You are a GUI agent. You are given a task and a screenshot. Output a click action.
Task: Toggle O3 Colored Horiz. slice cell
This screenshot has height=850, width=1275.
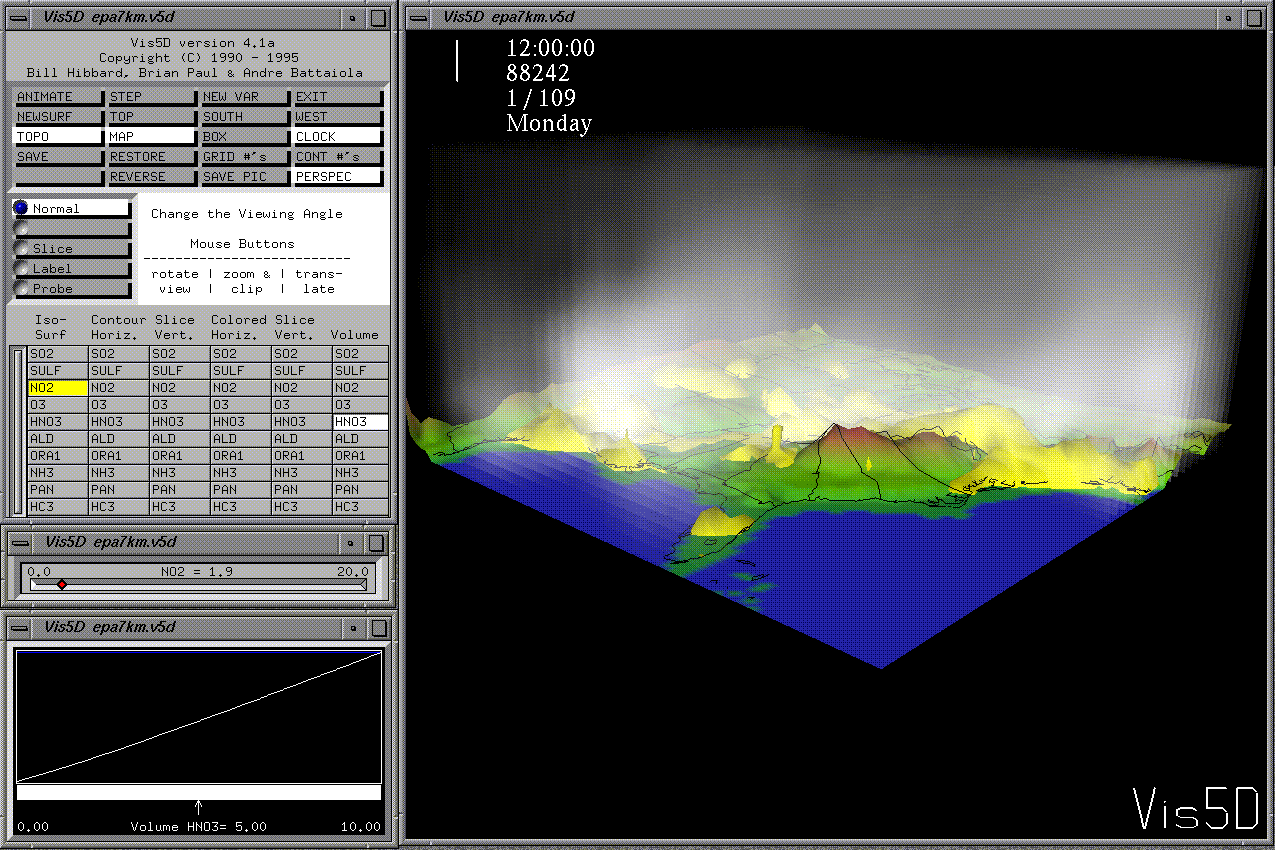(241, 405)
